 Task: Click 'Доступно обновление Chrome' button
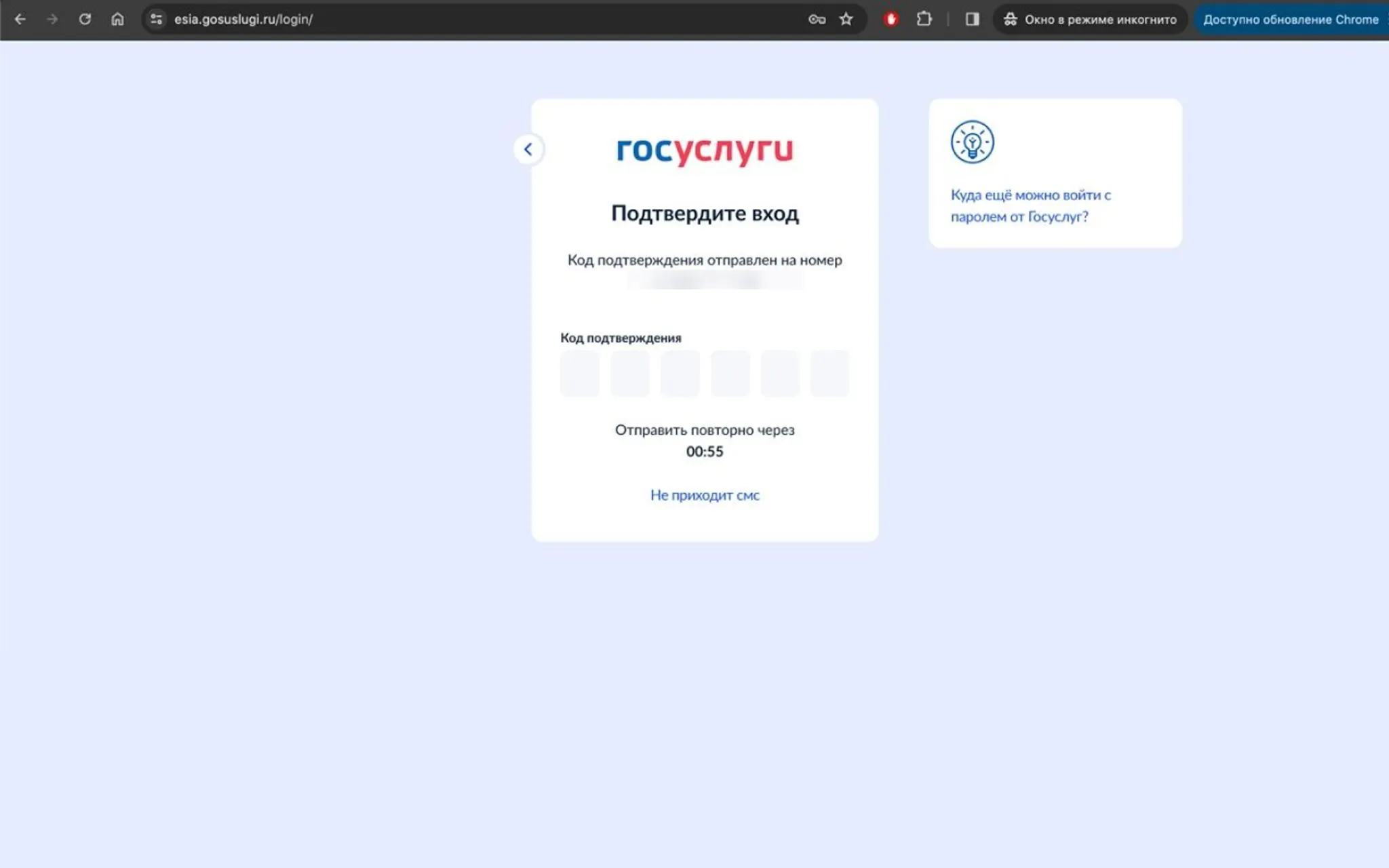(1291, 19)
